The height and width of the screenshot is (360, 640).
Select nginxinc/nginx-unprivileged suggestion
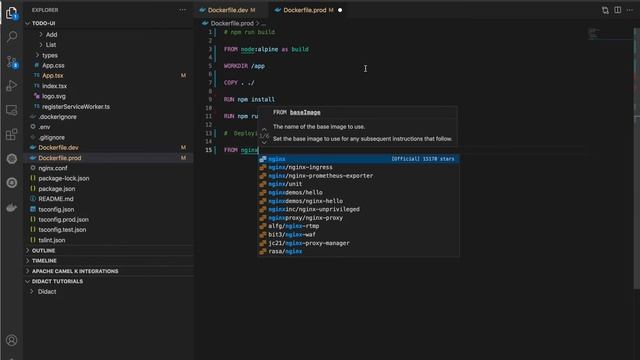pos(358,209)
